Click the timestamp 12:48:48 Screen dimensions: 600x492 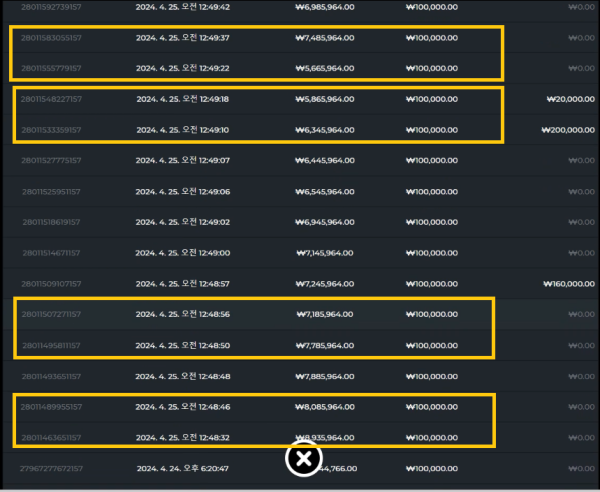[x=214, y=376]
